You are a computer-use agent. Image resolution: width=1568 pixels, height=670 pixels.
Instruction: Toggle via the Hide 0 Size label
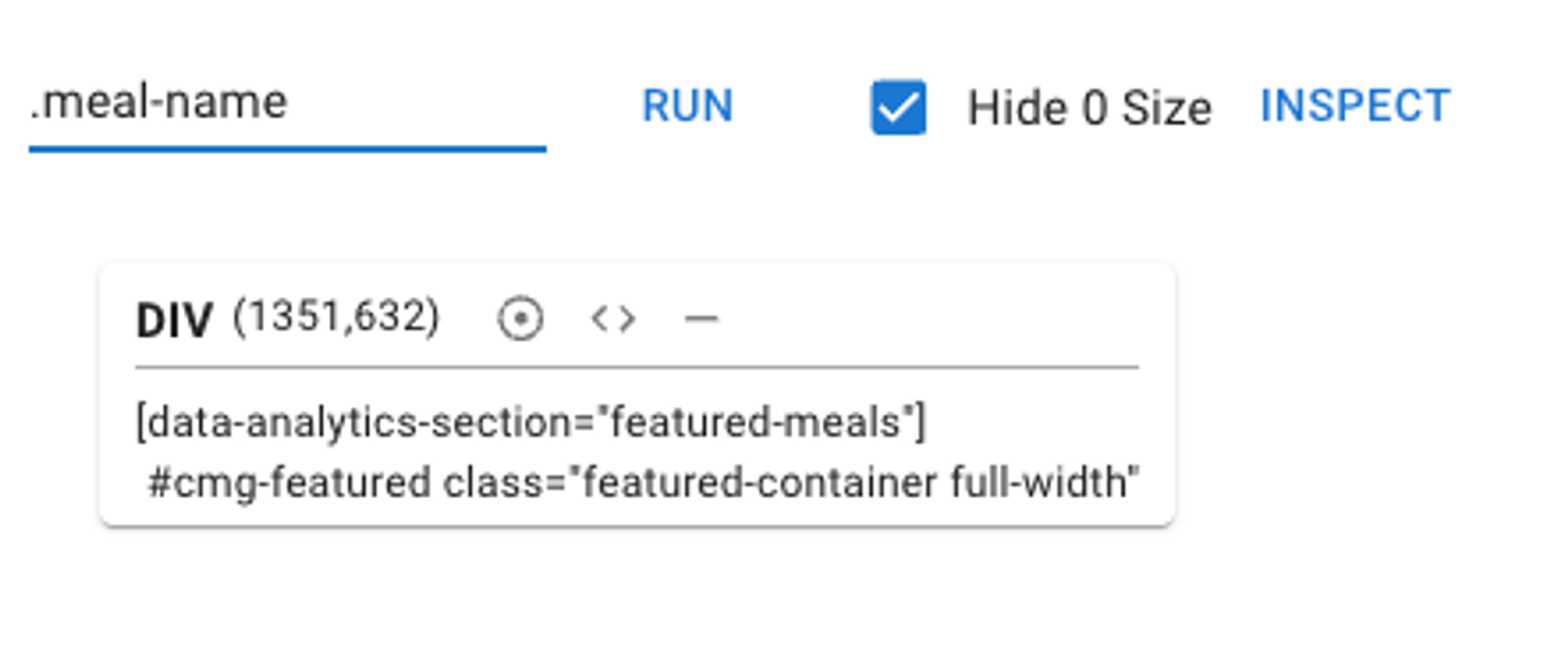pyautogui.click(x=1089, y=108)
